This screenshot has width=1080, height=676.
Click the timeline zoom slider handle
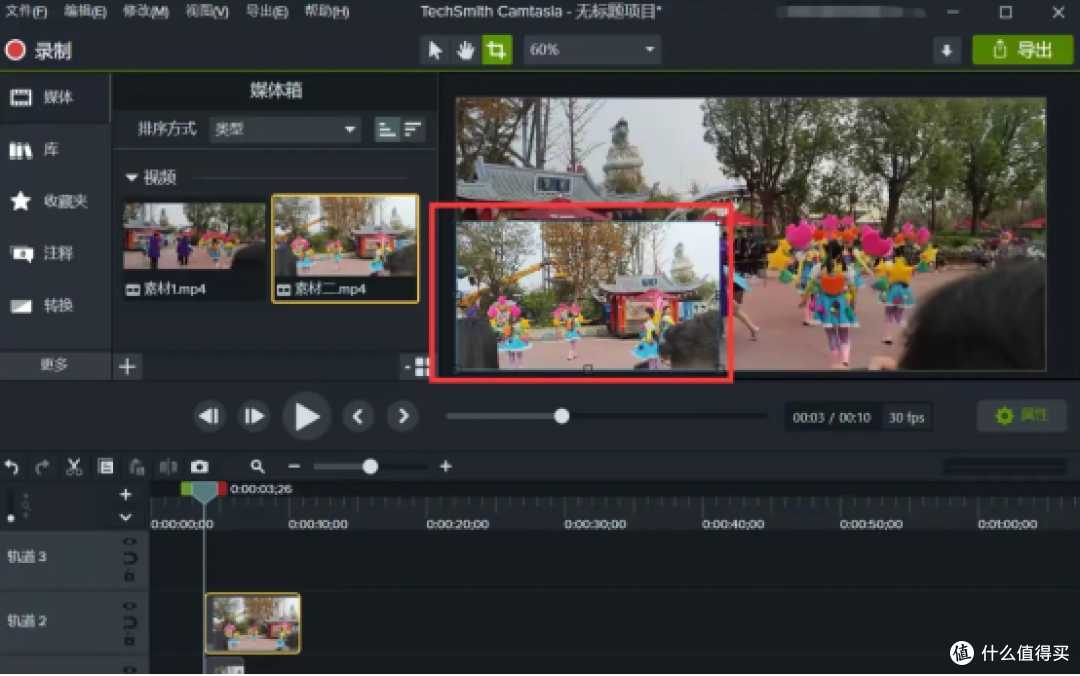tap(370, 467)
